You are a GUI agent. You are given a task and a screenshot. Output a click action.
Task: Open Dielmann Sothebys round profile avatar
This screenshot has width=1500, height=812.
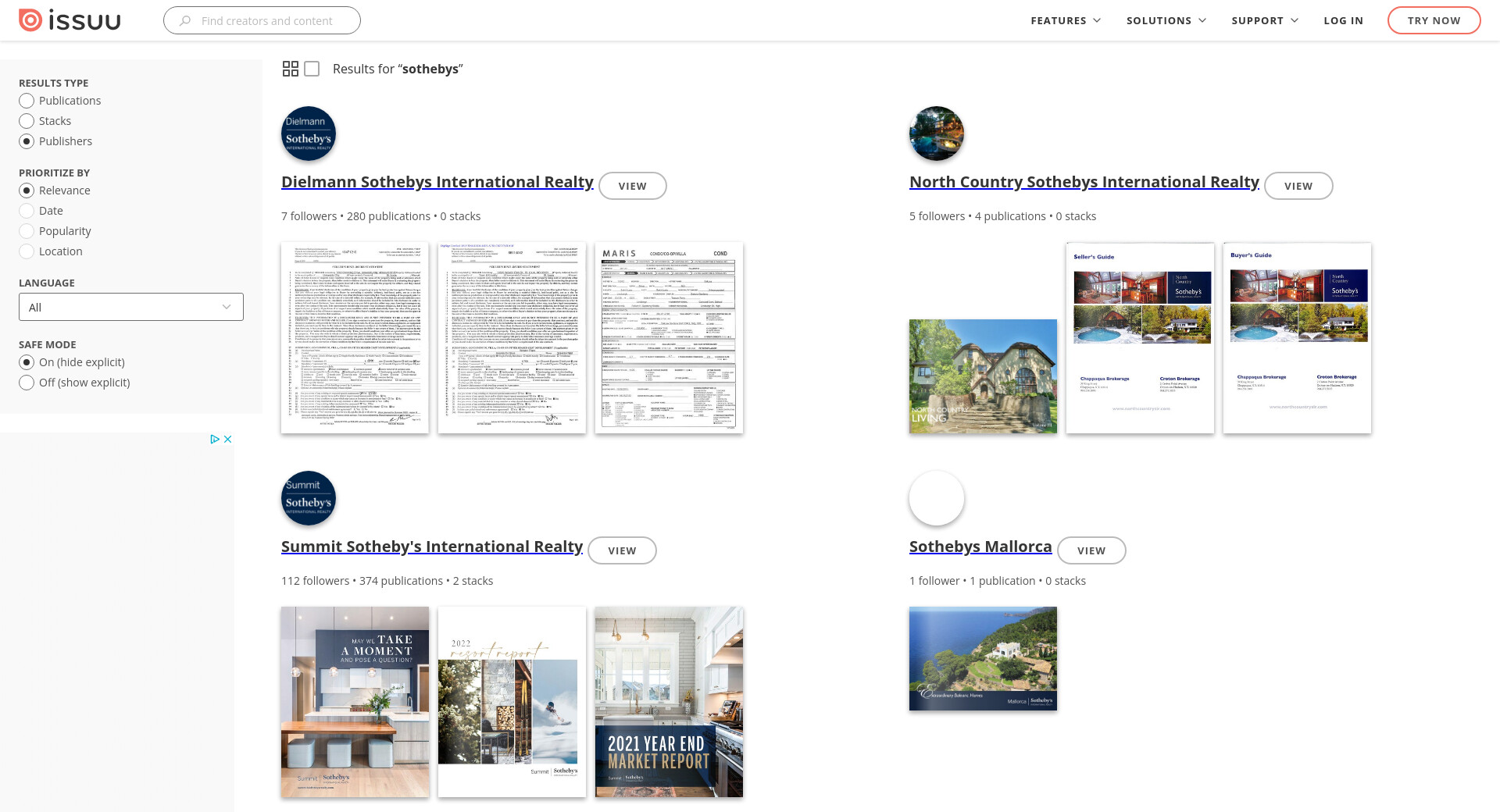[309, 134]
